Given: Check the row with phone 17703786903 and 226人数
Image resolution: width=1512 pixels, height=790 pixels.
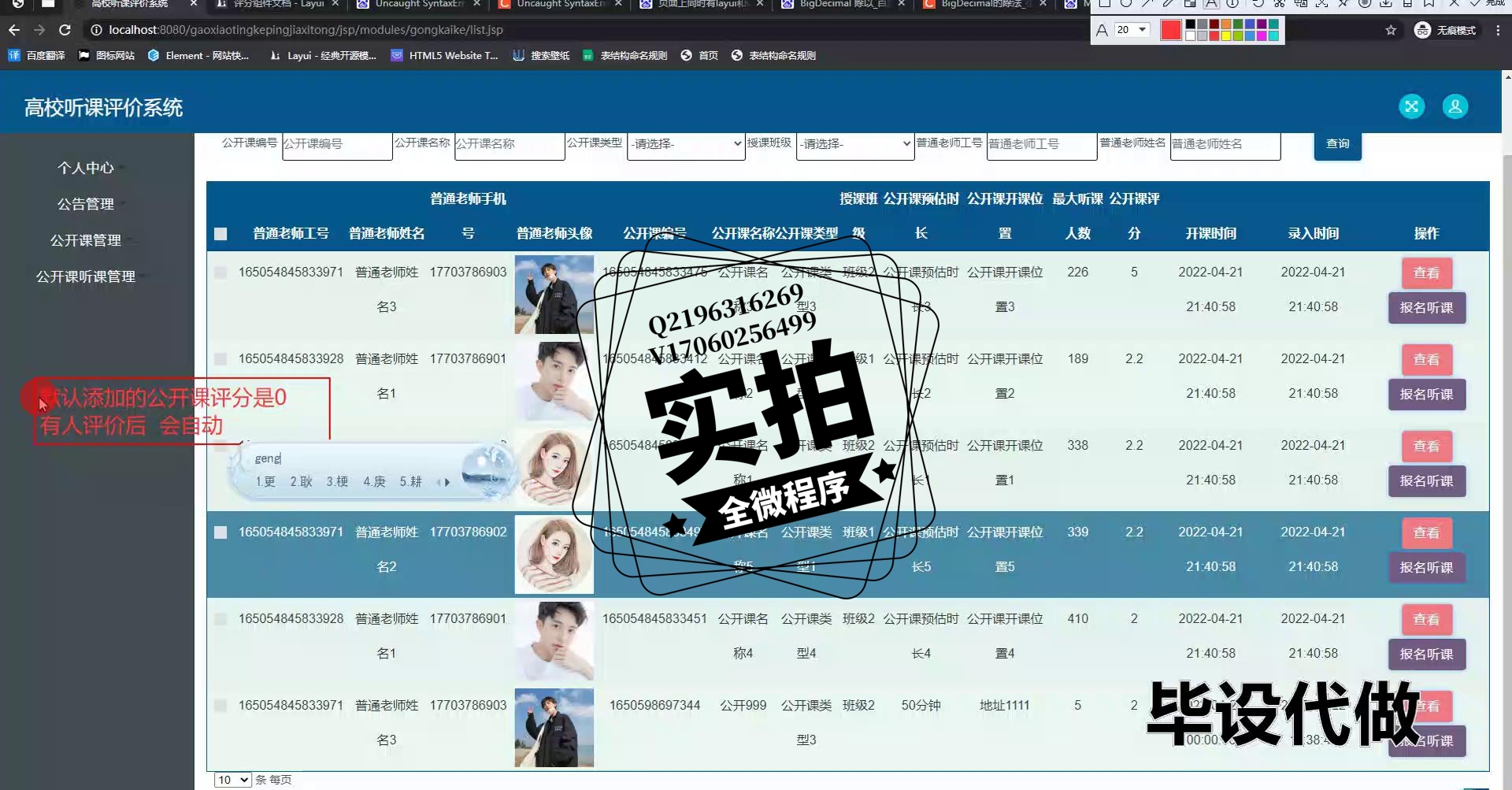Looking at the screenshot, I should tap(220, 273).
